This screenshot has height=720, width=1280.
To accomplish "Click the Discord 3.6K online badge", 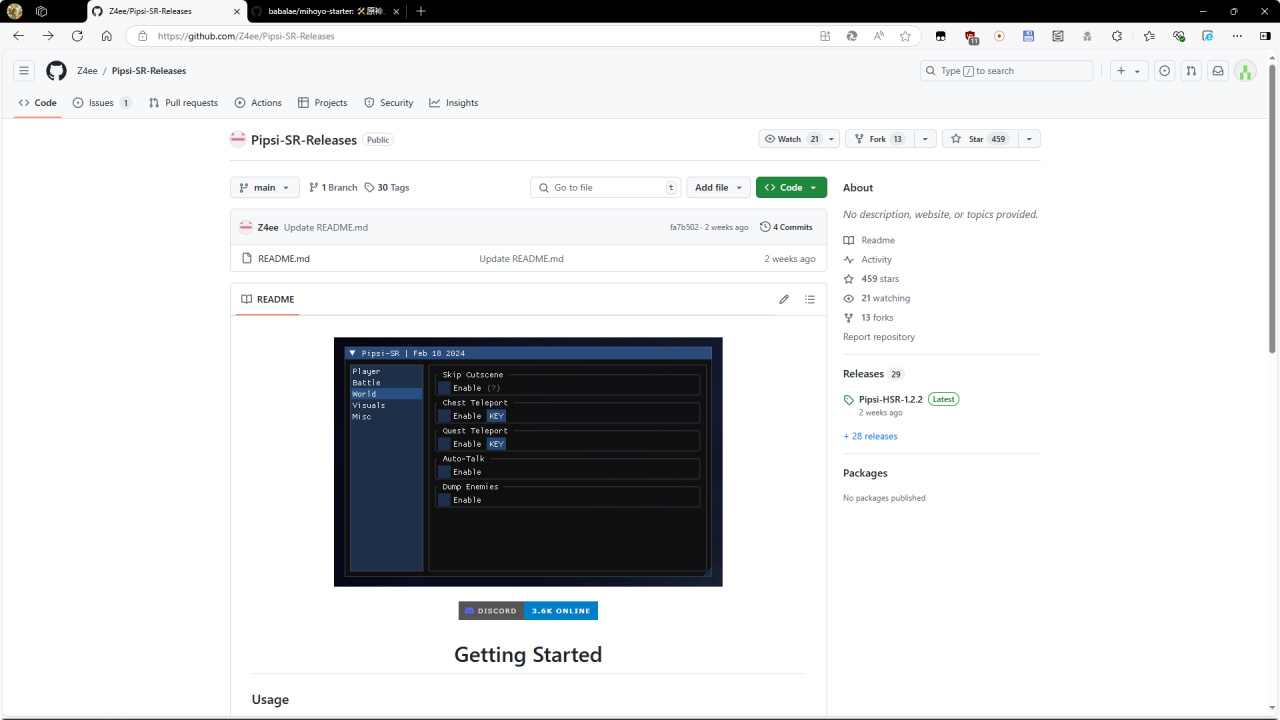I will tap(528, 611).
